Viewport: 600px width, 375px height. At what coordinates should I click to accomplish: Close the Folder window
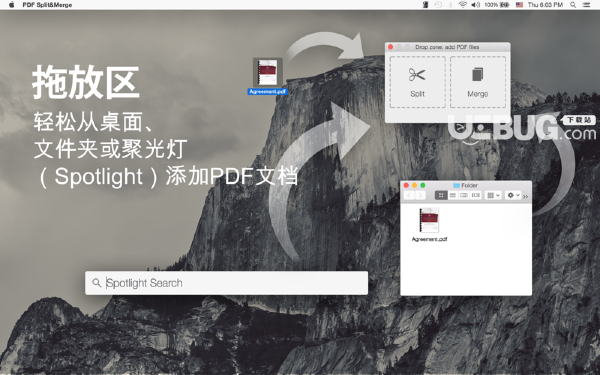pos(406,185)
